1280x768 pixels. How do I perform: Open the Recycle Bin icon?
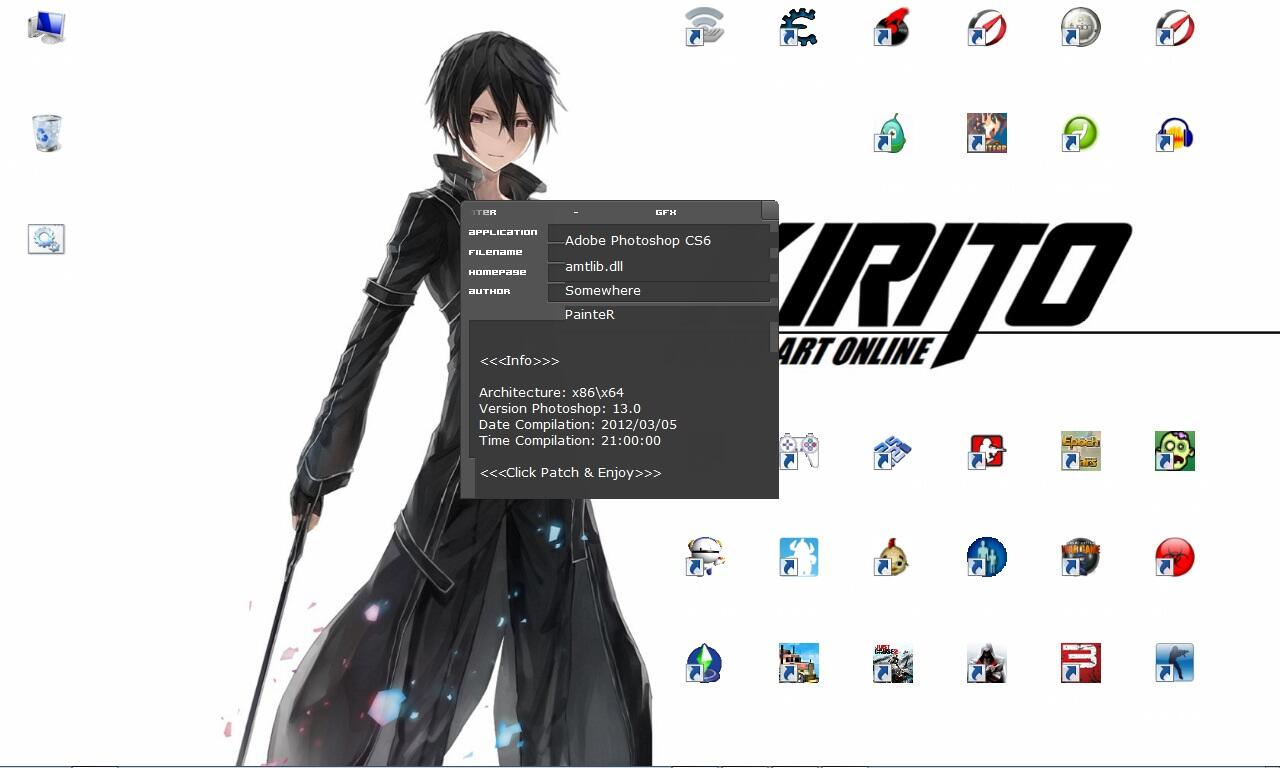pos(47,133)
